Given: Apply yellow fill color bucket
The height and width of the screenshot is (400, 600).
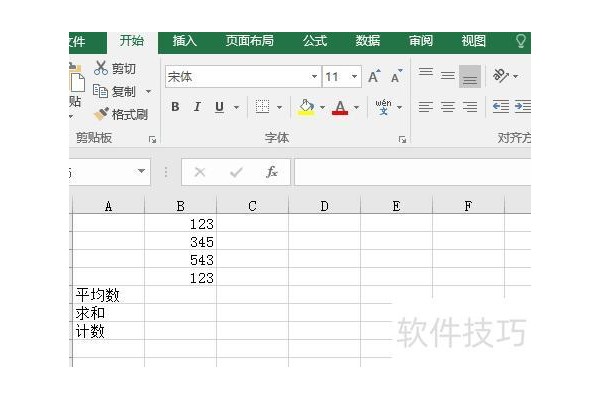Looking at the screenshot, I should [x=306, y=107].
